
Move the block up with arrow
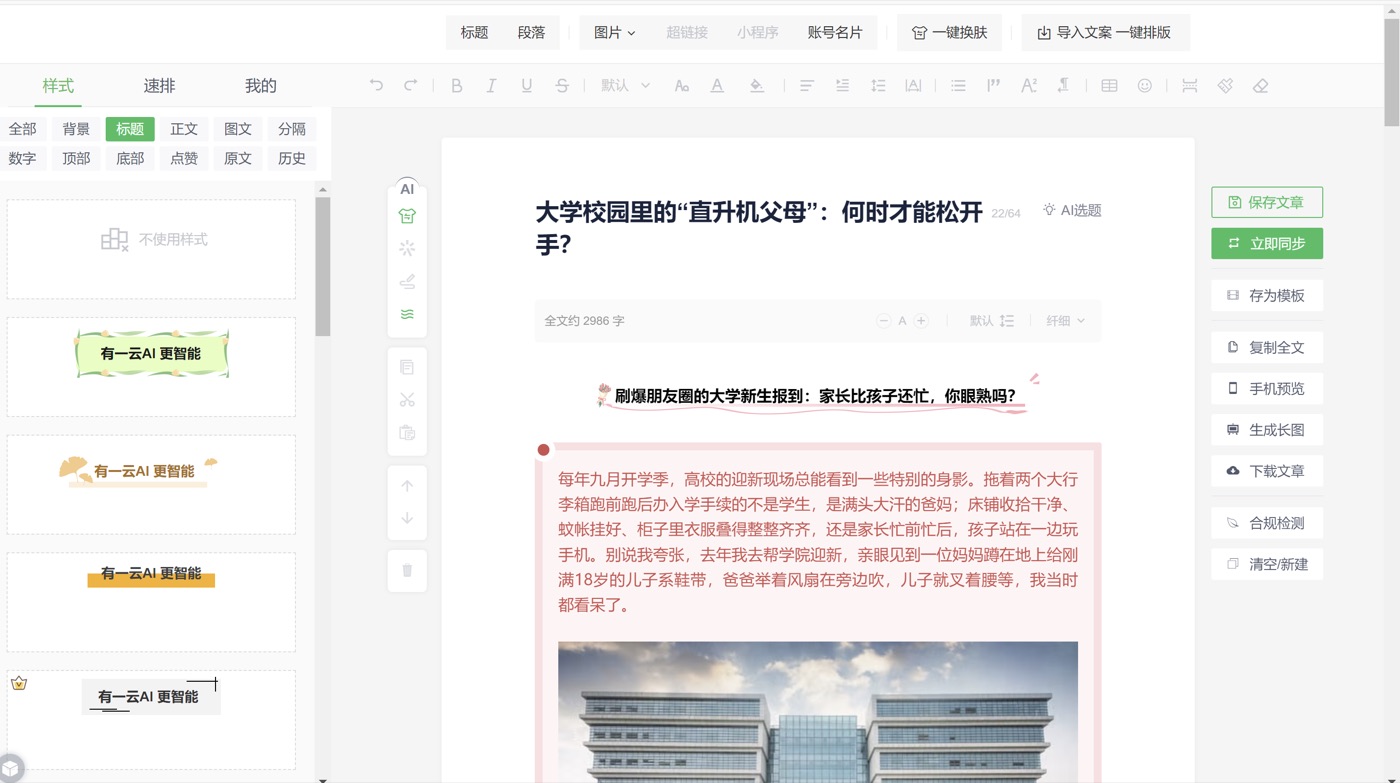(x=407, y=486)
